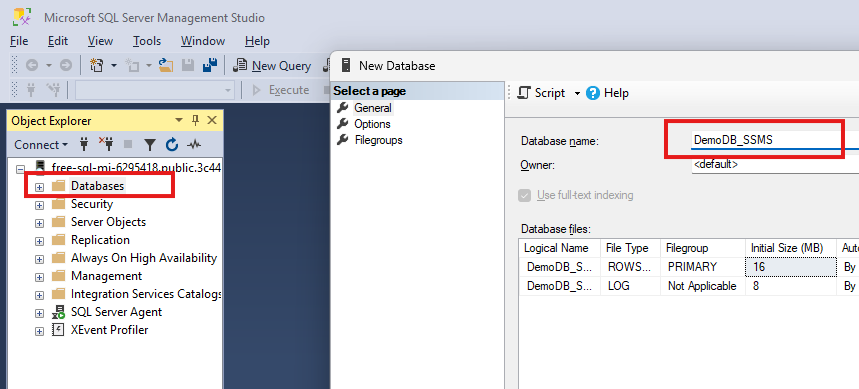Select the Filegroups page
Image resolution: width=859 pixels, height=389 pixels.
[x=379, y=140]
